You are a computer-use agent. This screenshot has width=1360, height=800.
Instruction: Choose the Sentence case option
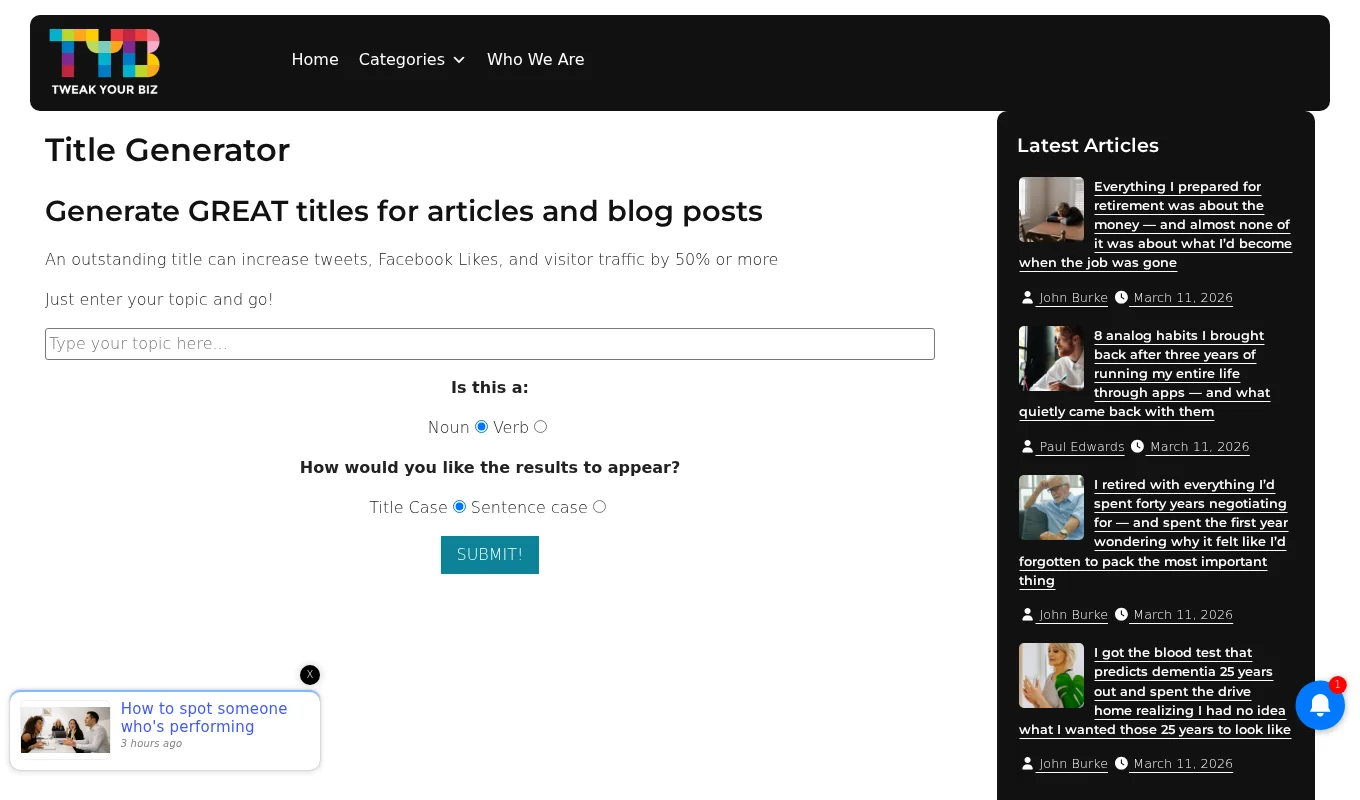[x=599, y=507]
